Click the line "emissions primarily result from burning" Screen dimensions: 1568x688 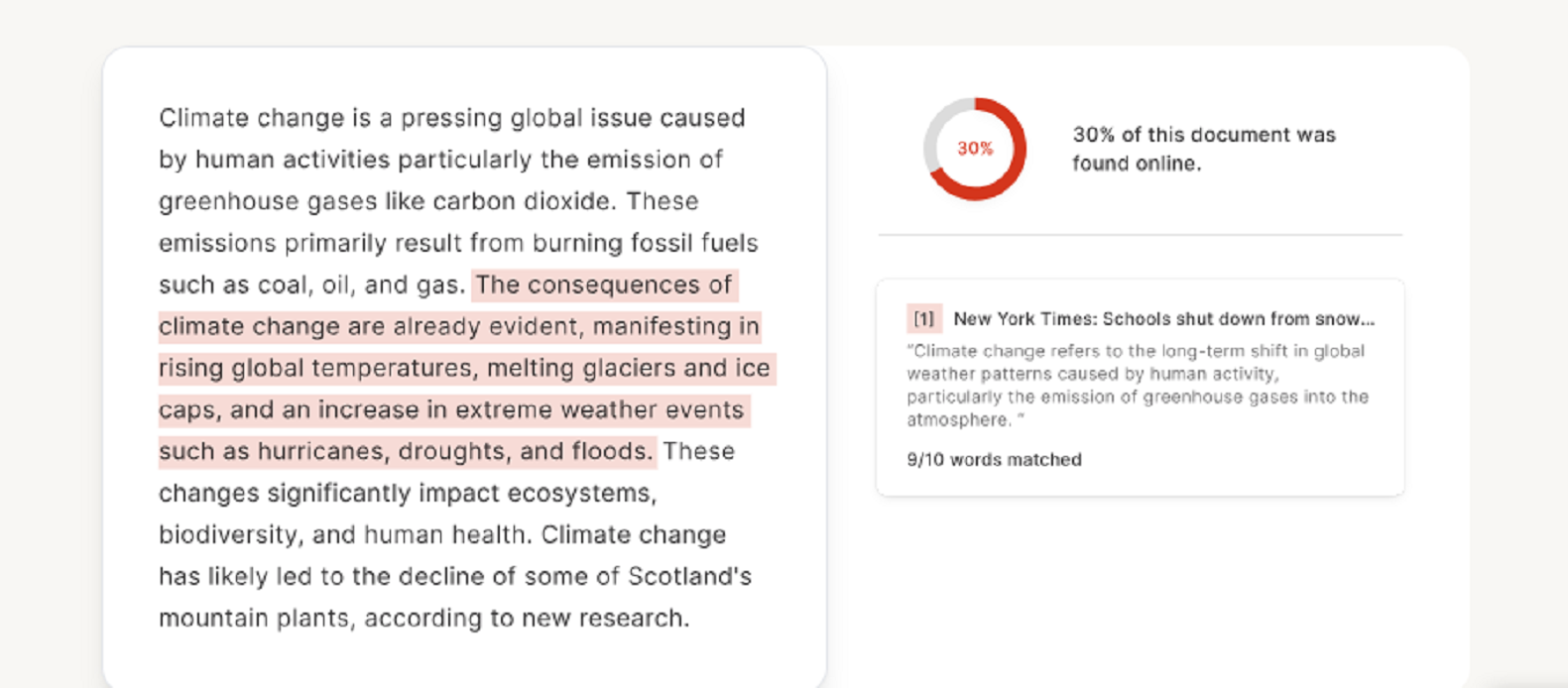point(458,244)
